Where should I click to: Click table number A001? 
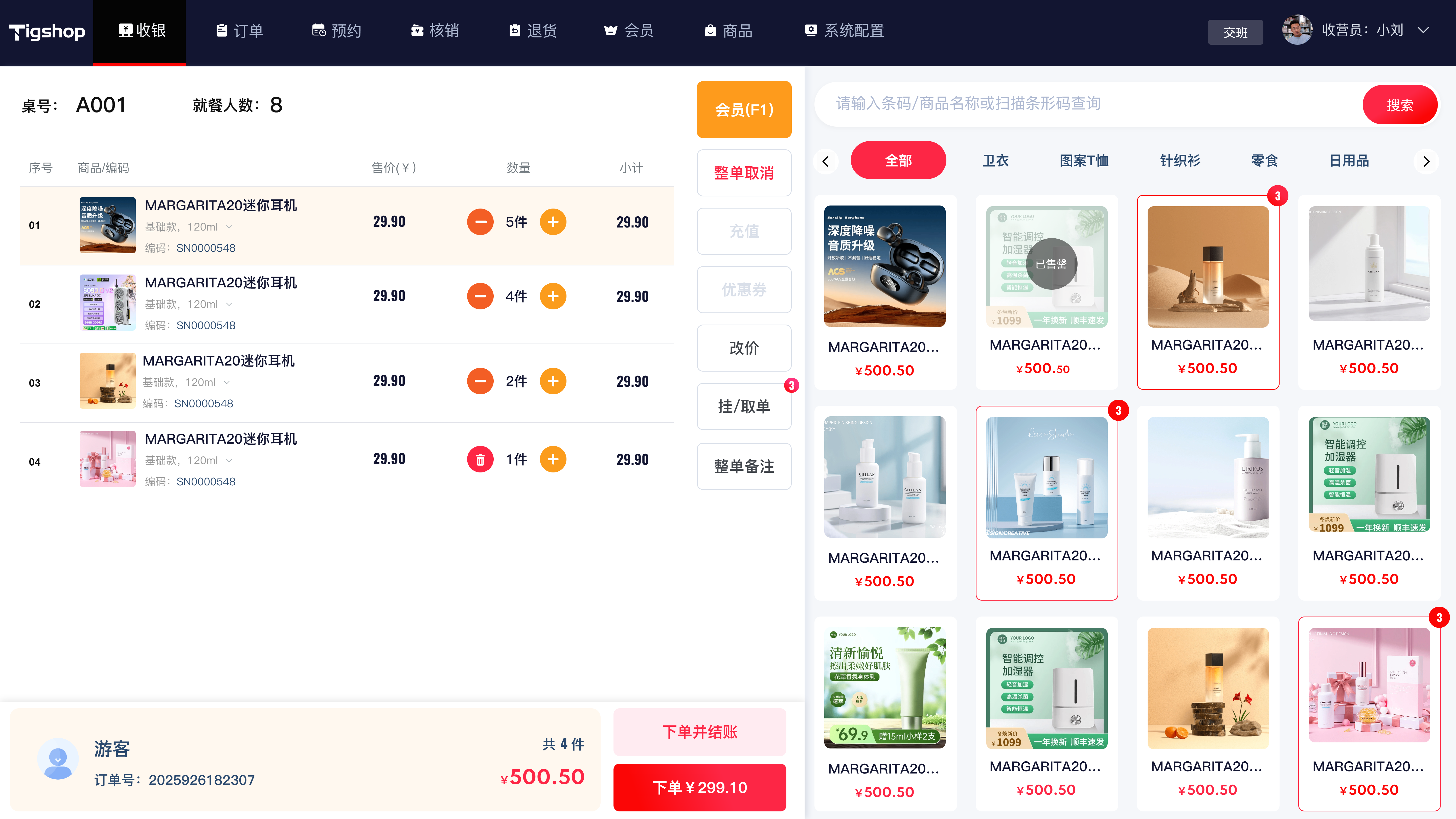pos(101,105)
